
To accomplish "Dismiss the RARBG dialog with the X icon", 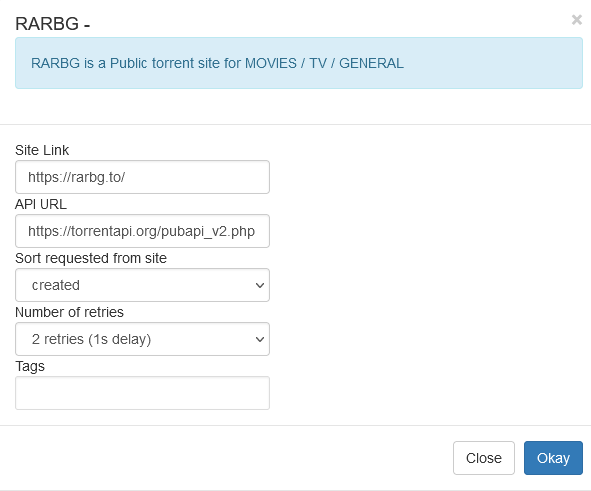I will coord(577,20).
